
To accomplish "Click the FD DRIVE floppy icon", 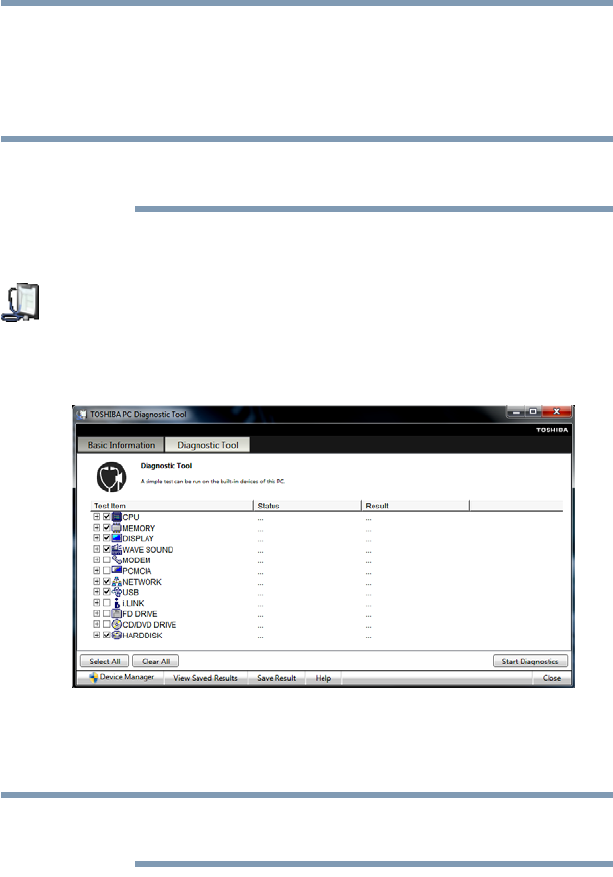I will [116, 614].
